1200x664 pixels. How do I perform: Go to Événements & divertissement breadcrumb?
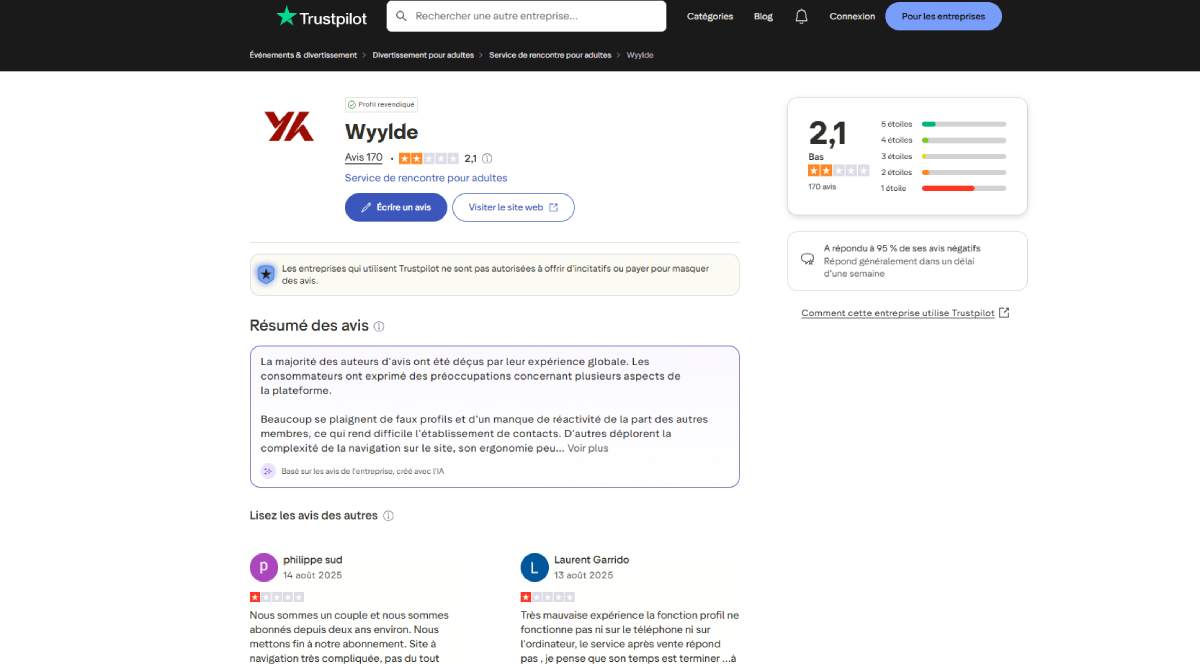(303, 55)
